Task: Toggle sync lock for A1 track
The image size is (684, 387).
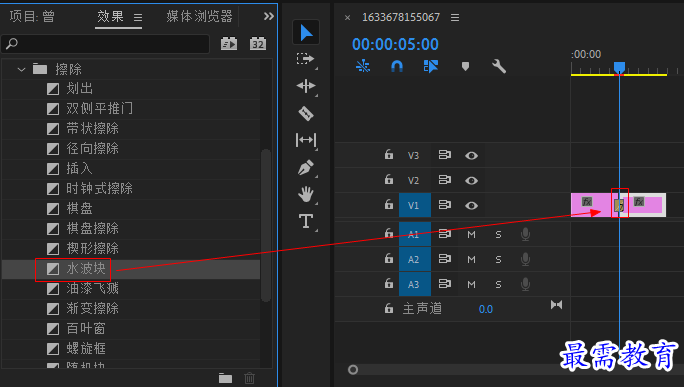Action: [445, 234]
